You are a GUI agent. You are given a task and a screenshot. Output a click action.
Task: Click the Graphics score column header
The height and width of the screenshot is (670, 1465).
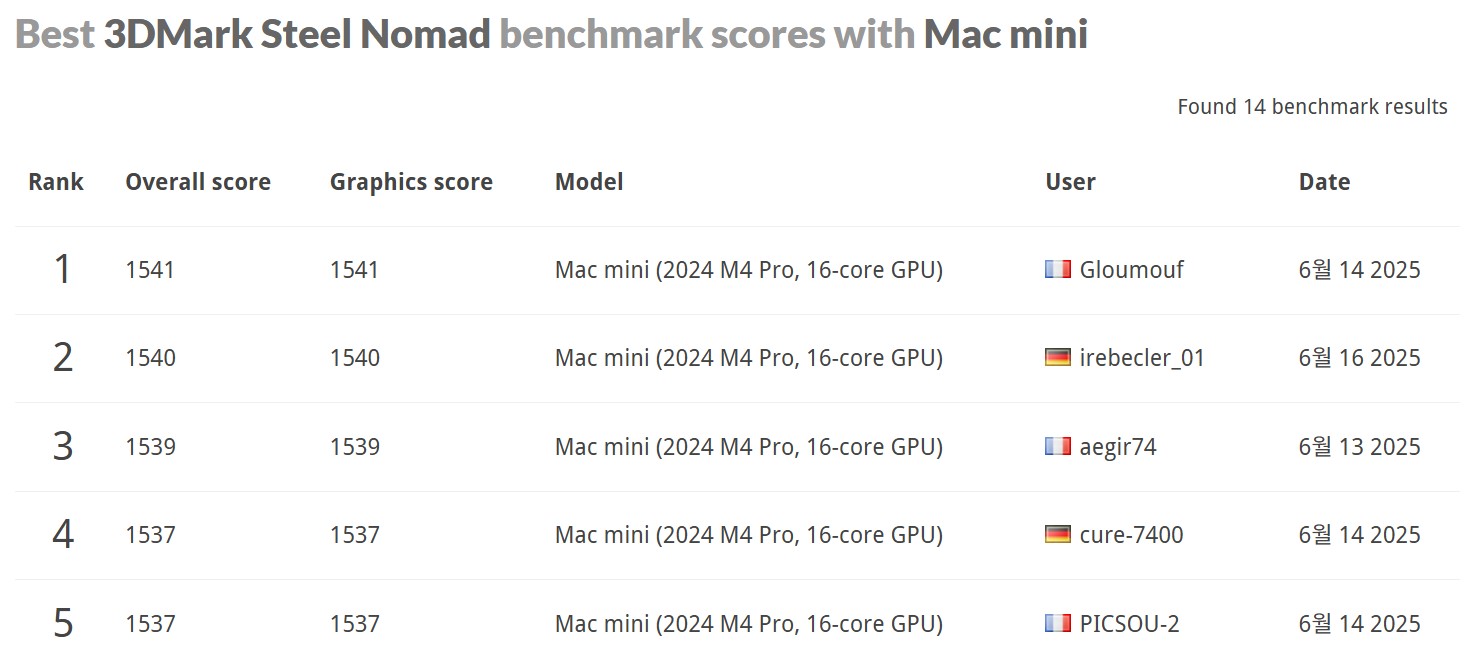(411, 182)
